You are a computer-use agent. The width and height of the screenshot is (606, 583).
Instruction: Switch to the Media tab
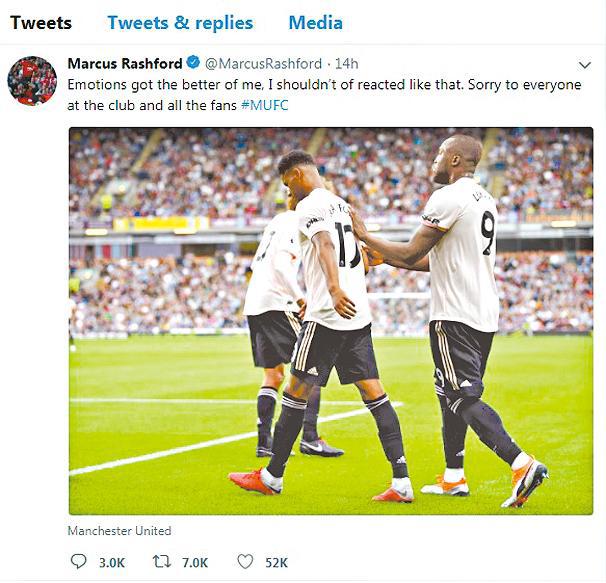[315, 23]
